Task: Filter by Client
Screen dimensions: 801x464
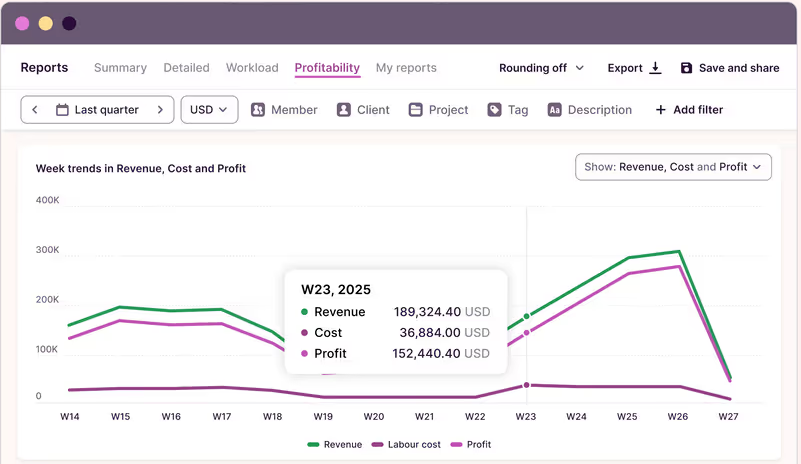Action: [363, 110]
